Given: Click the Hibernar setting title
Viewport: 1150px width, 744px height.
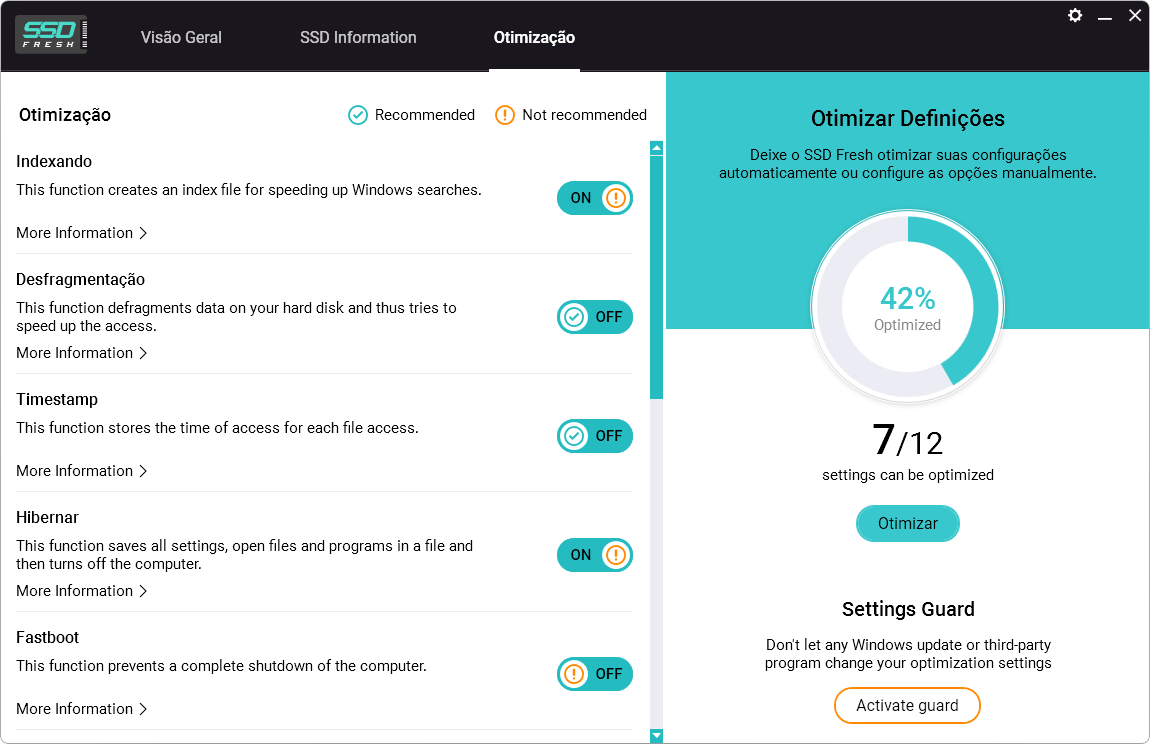Looking at the screenshot, I should click(47, 517).
